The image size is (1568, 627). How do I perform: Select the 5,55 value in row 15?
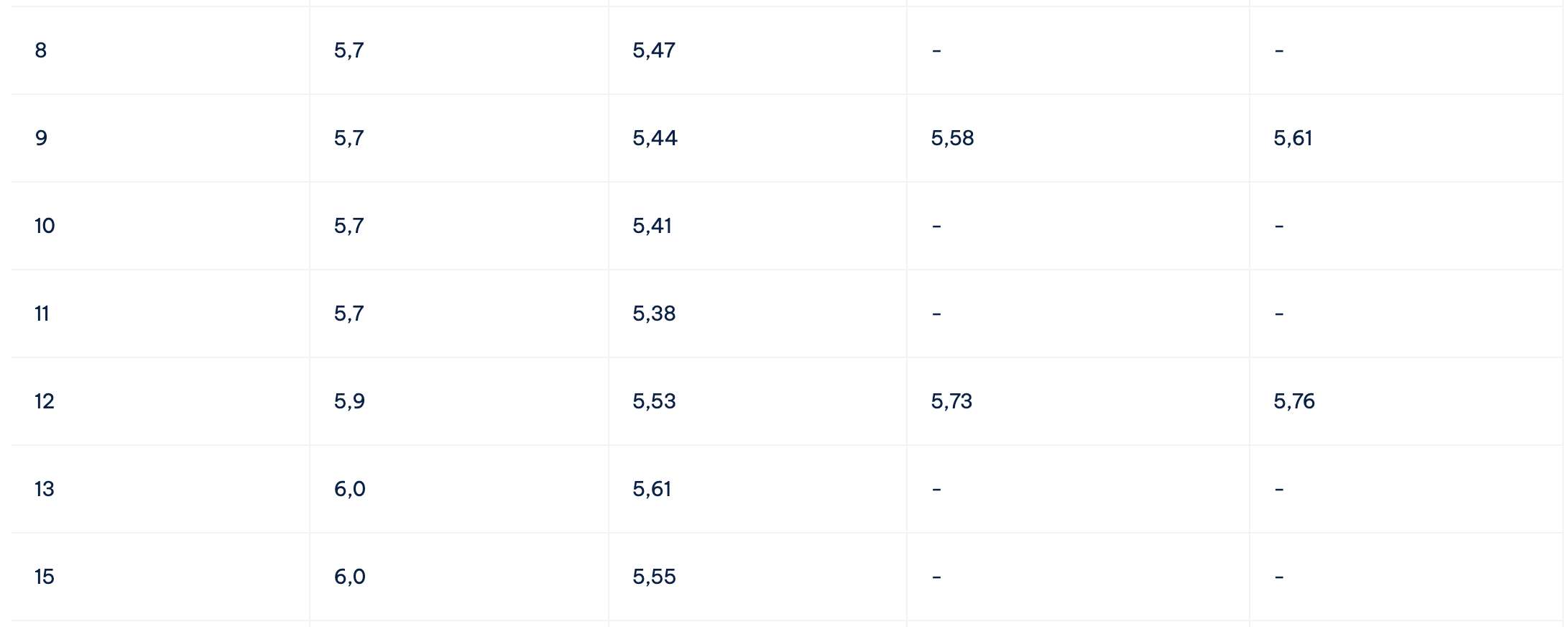pyautogui.click(x=654, y=577)
